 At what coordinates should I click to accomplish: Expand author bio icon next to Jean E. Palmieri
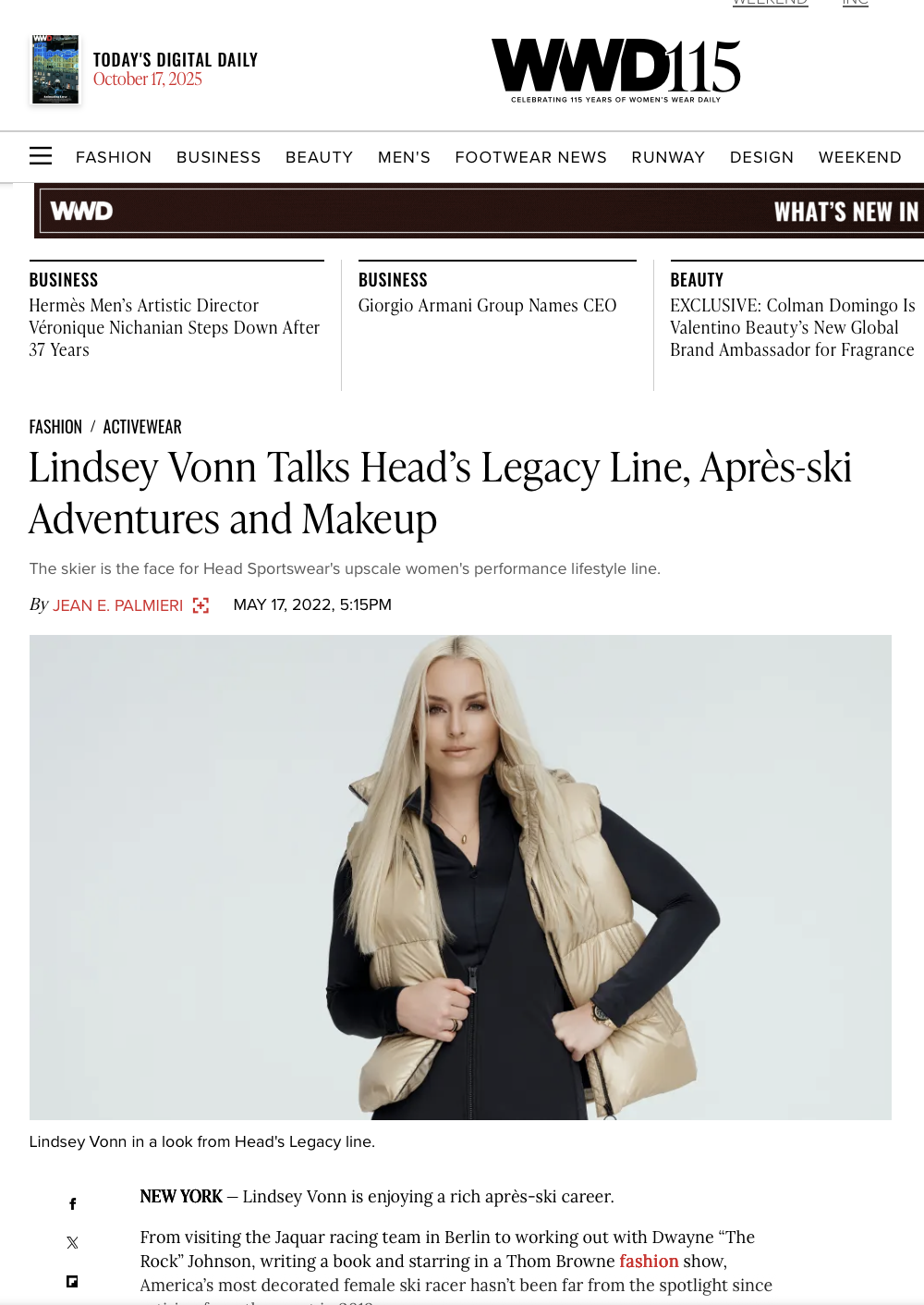click(x=201, y=605)
